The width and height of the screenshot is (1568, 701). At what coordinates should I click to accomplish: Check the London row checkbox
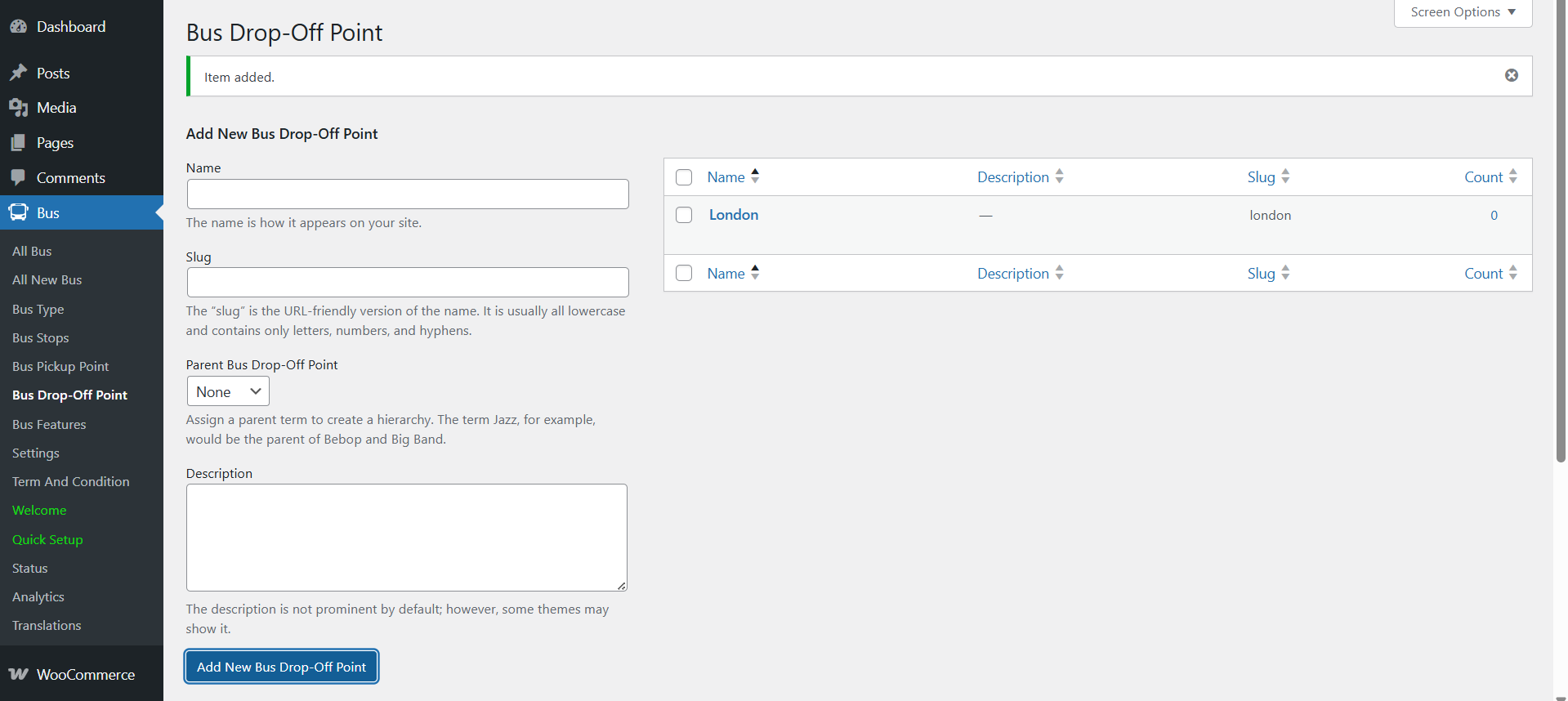684,215
